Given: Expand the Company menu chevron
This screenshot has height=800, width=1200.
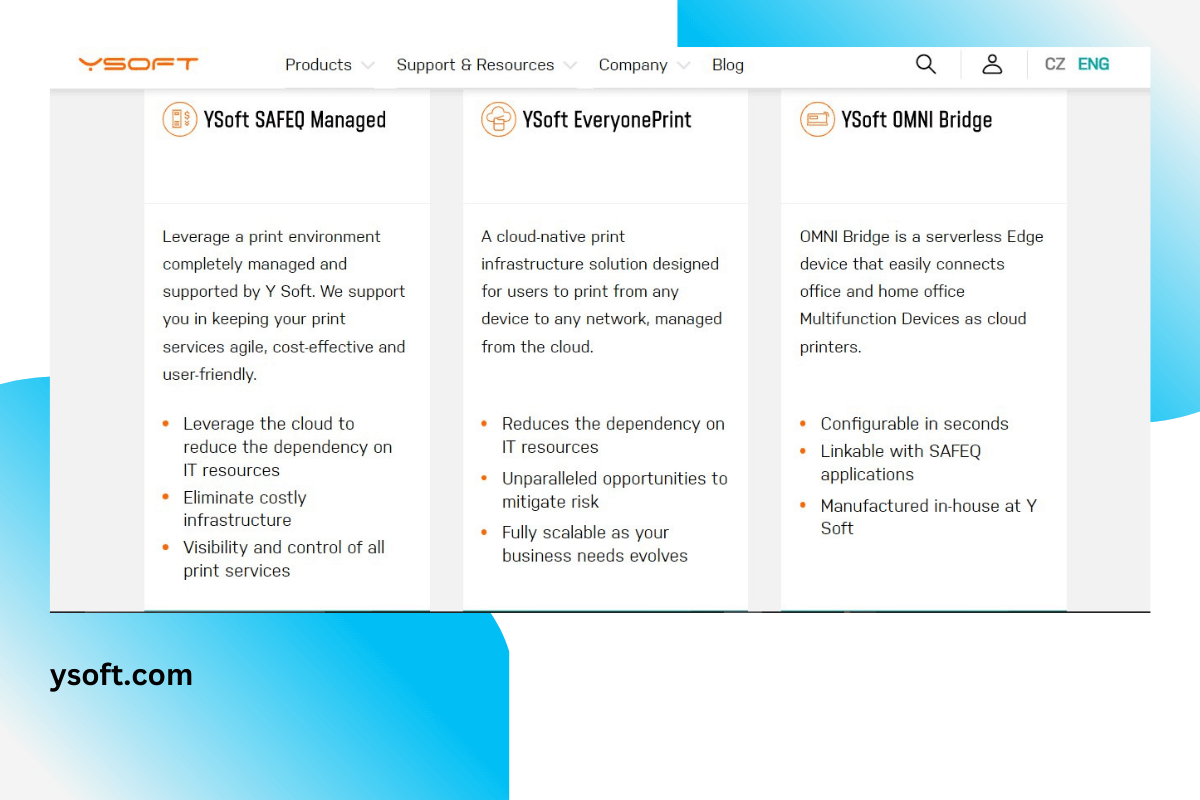Looking at the screenshot, I should (x=684, y=66).
